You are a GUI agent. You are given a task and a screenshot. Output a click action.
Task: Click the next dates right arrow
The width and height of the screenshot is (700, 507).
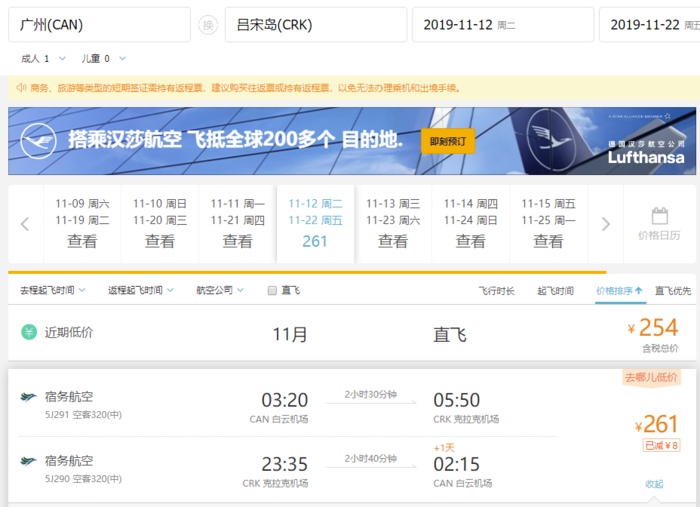click(605, 224)
